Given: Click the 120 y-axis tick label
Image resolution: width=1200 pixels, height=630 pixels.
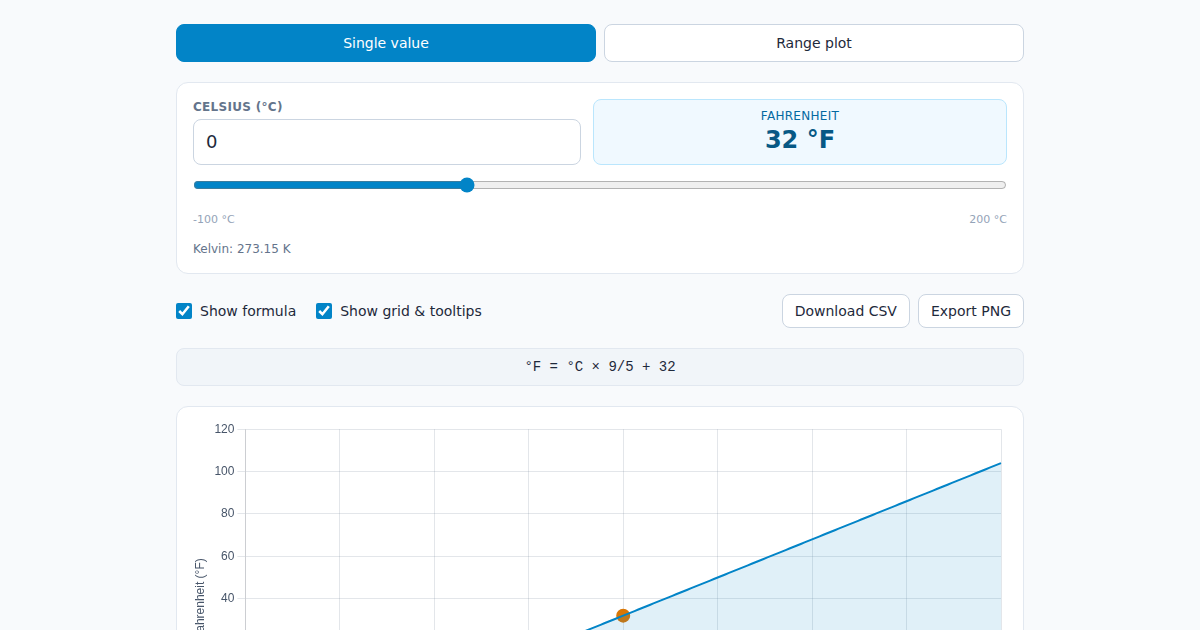Looking at the screenshot, I should coord(224,429).
